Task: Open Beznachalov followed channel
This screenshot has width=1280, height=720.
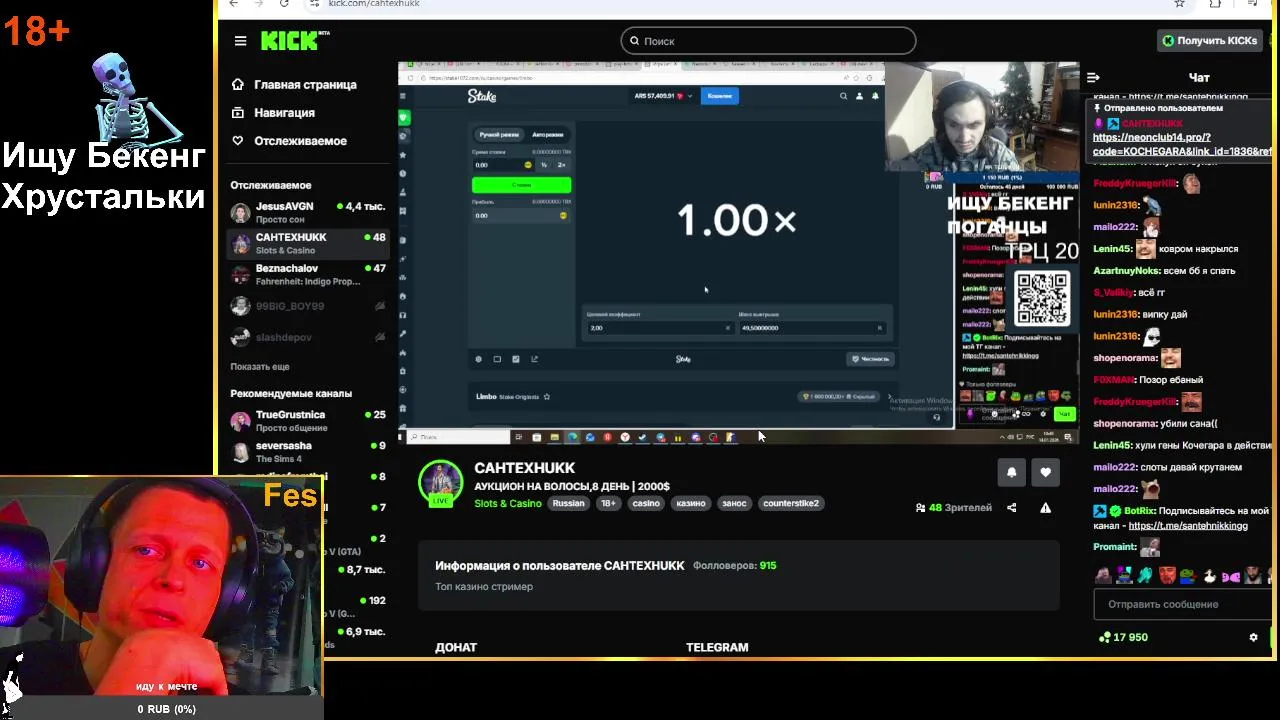Action: pyautogui.click(x=308, y=274)
